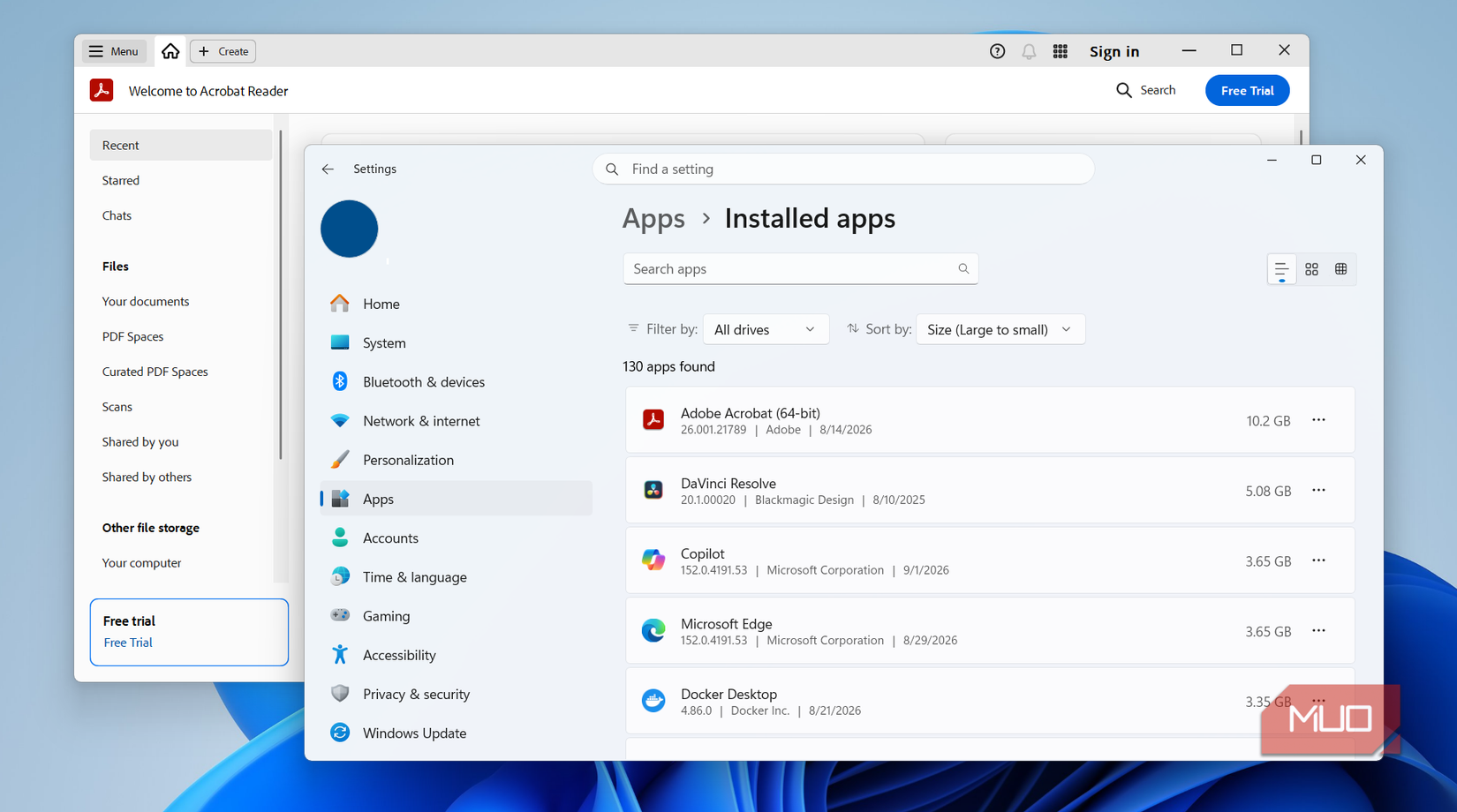The width and height of the screenshot is (1457, 812).
Task: Open the Filter by All drives dropdown
Action: [x=766, y=329]
